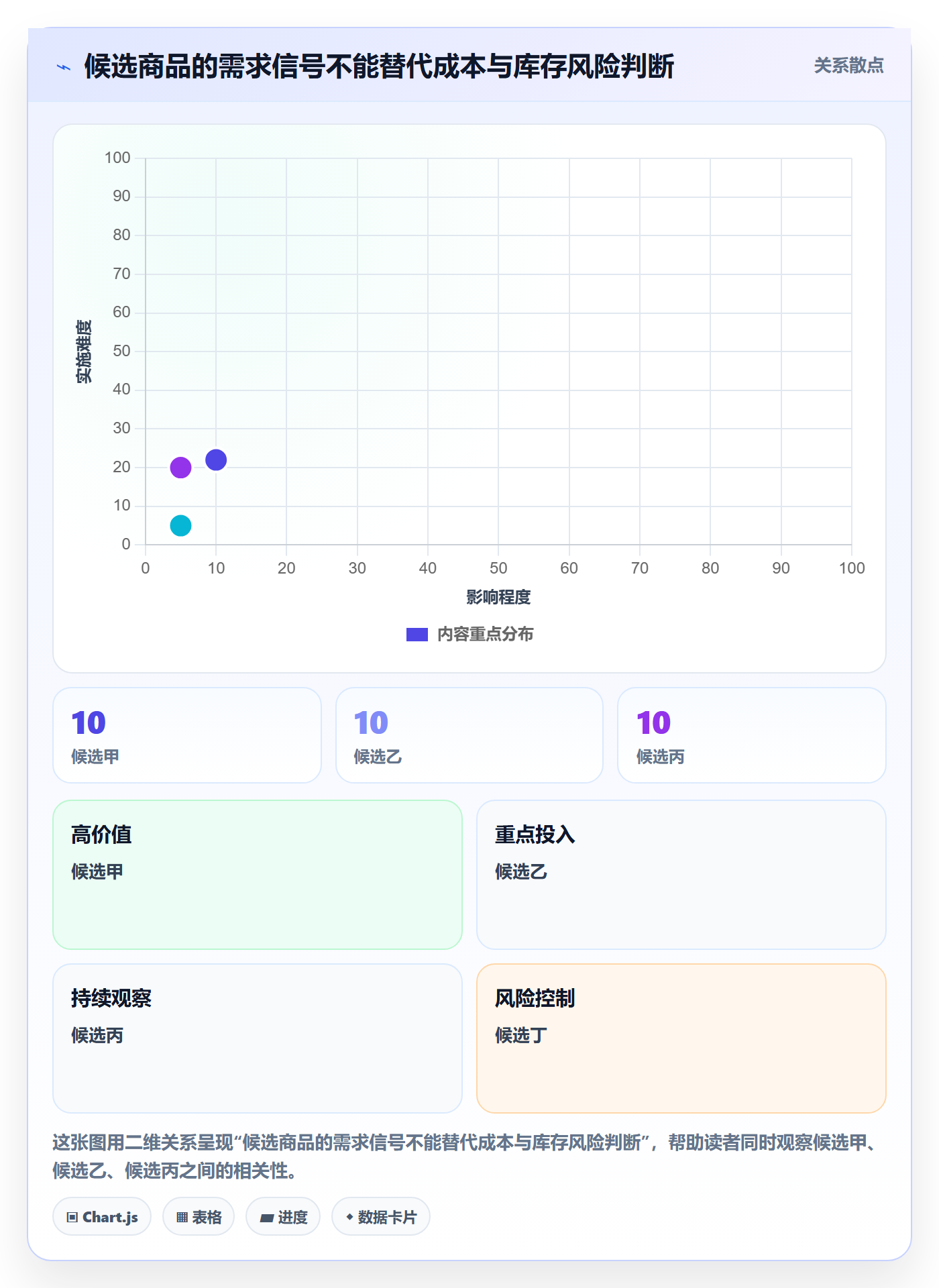Select the 进度 tag
Screen dimensions: 939x1288
point(283,1217)
